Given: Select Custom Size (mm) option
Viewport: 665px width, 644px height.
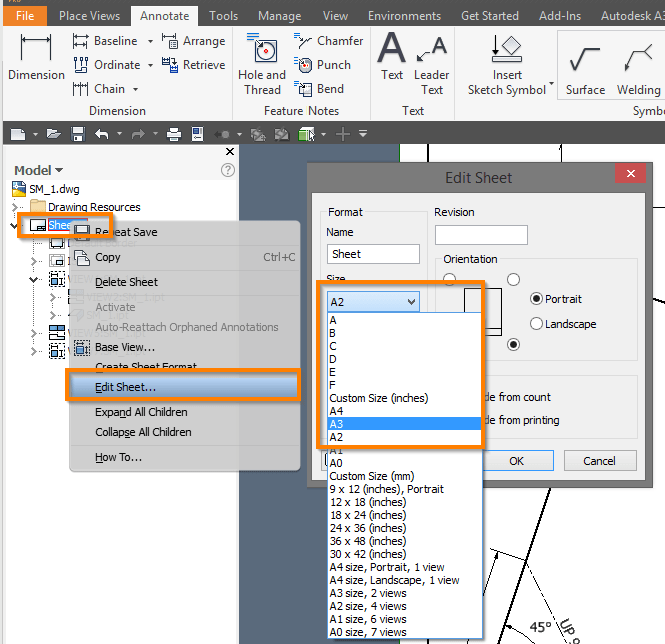Looking at the screenshot, I should (x=405, y=476).
